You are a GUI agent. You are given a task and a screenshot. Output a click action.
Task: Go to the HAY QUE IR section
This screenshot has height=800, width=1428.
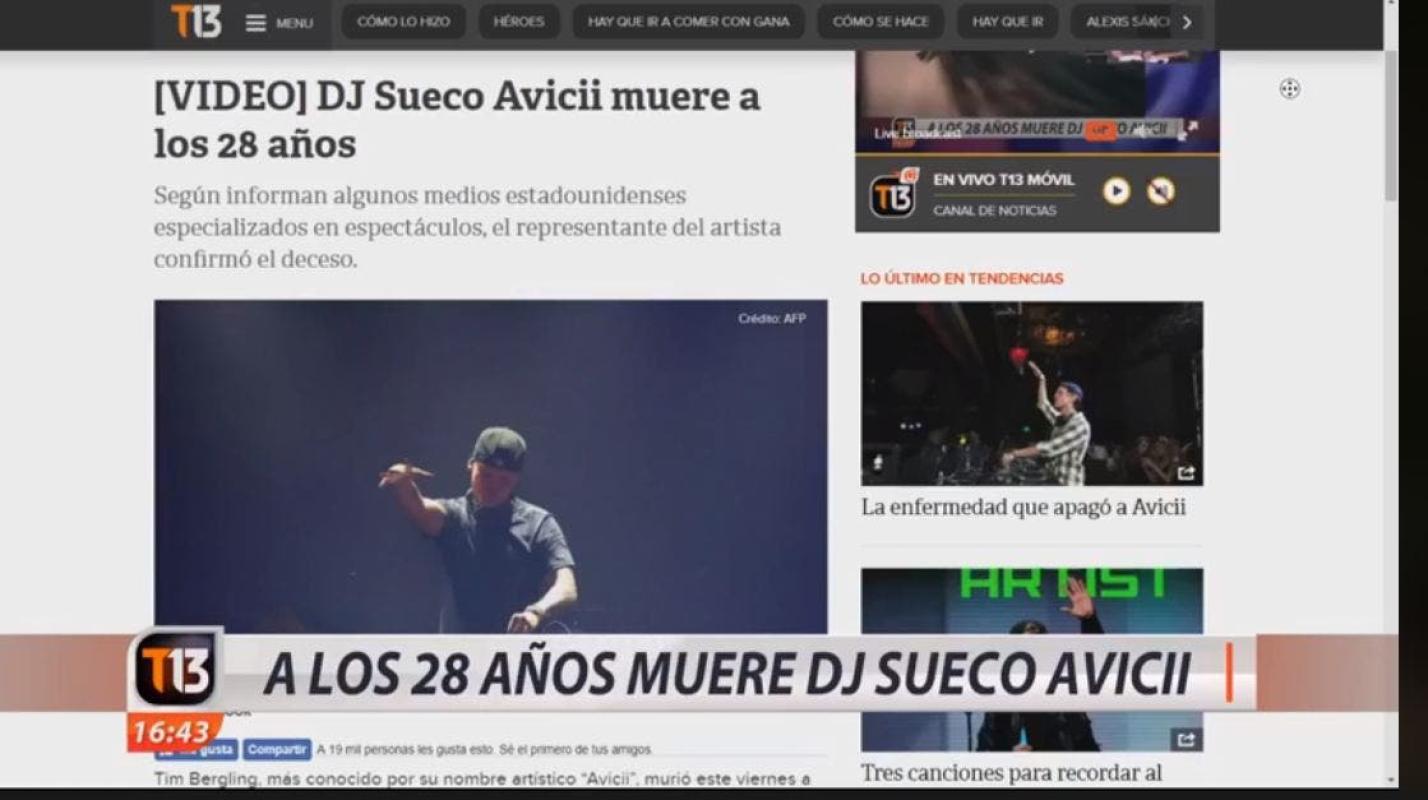tap(1007, 22)
